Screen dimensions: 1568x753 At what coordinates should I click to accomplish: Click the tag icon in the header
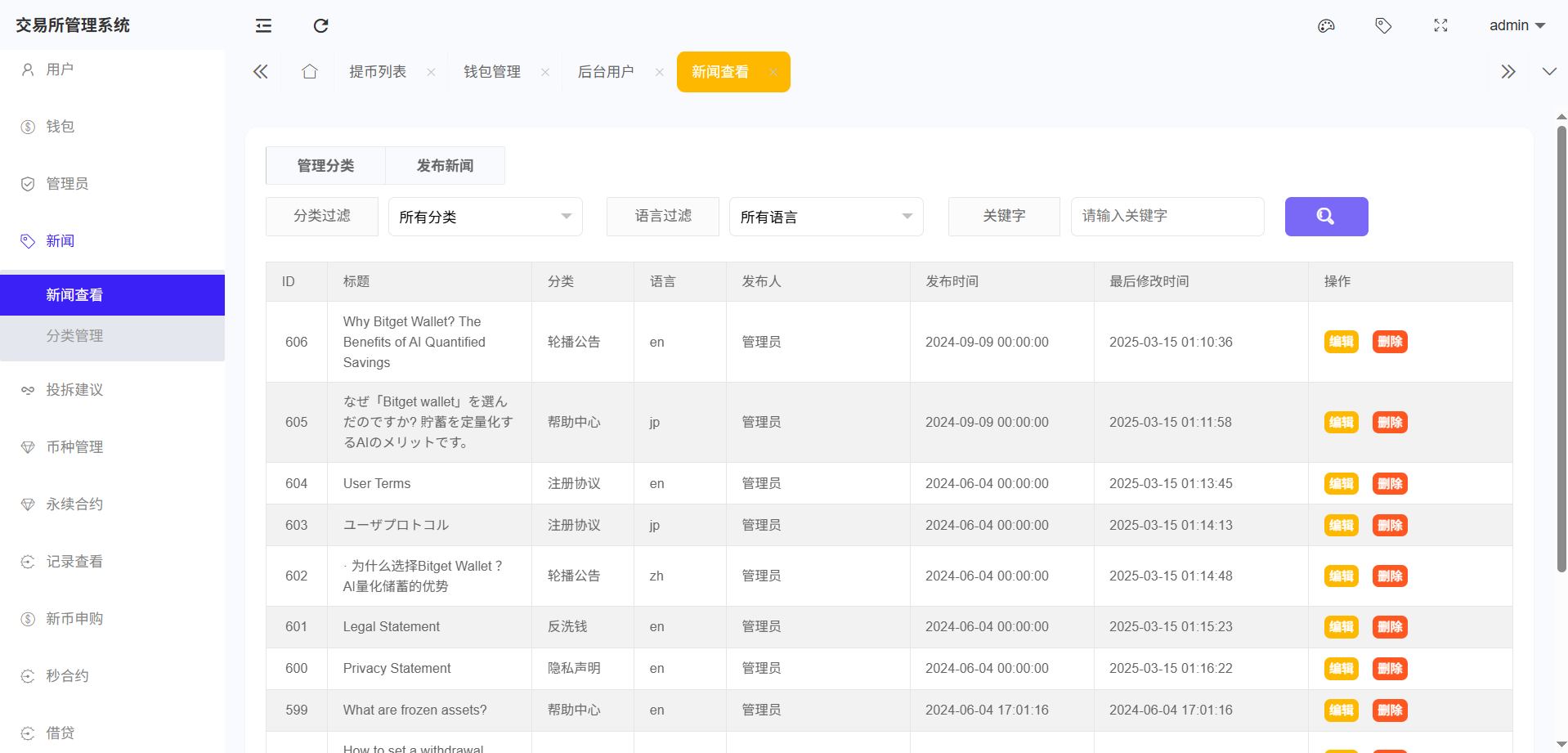tap(1383, 25)
